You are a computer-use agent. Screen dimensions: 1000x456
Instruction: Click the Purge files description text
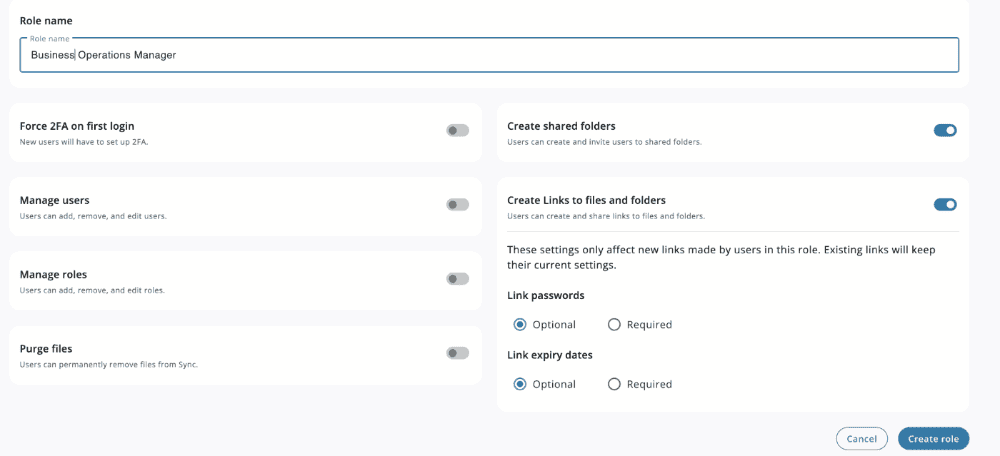pyautogui.click(x=109, y=364)
